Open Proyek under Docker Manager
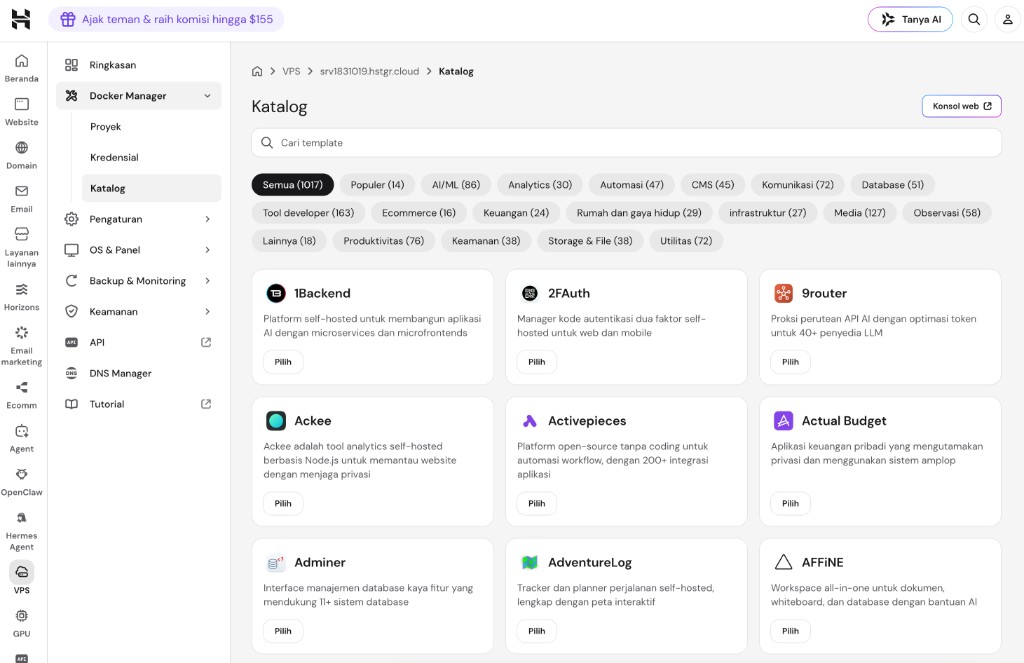This screenshot has width=1024, height=663. pos(152,127)
